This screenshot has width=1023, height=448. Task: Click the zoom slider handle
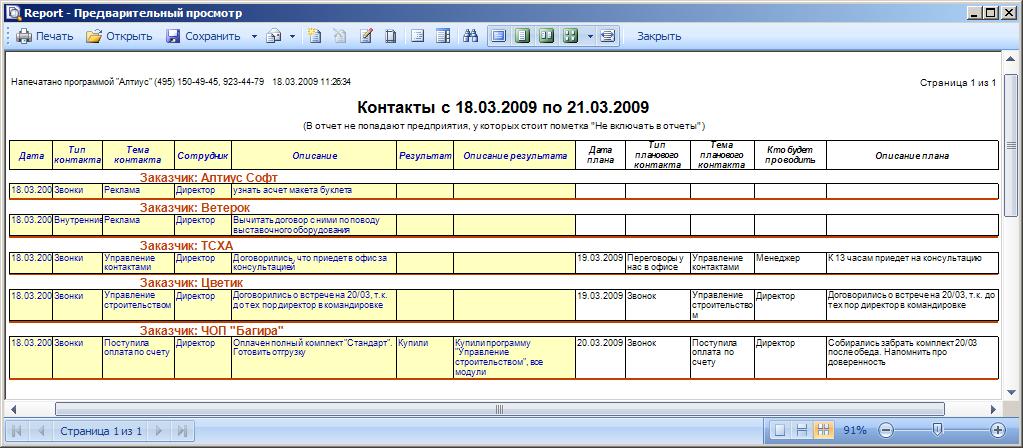point(936,430)
